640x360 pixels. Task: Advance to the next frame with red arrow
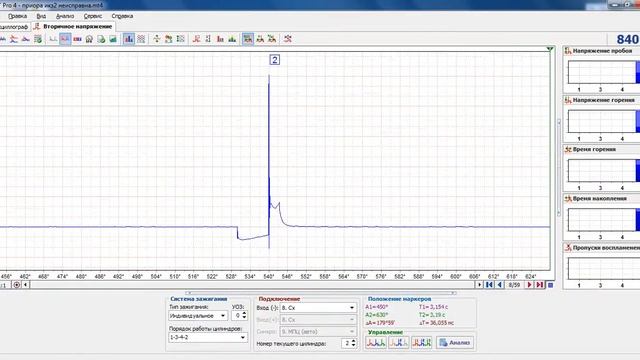point(529,285)
